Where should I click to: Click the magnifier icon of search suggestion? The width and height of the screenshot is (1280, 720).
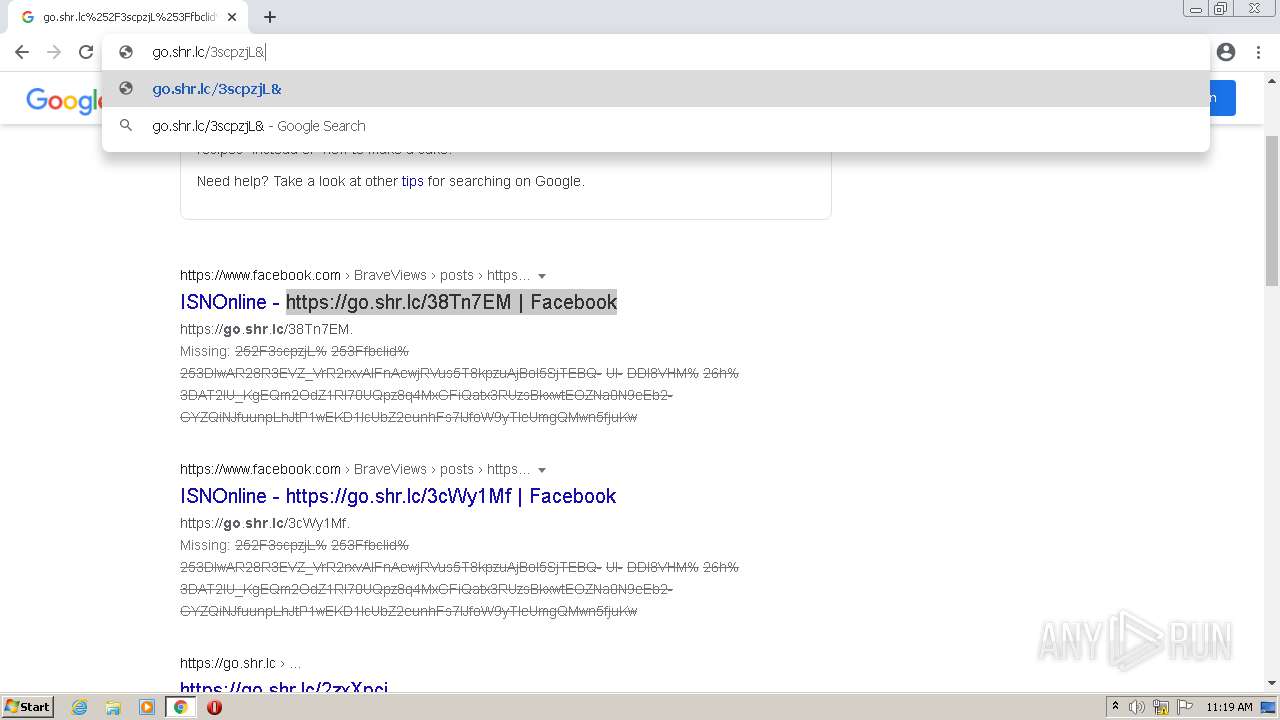(x=126, y=126)
